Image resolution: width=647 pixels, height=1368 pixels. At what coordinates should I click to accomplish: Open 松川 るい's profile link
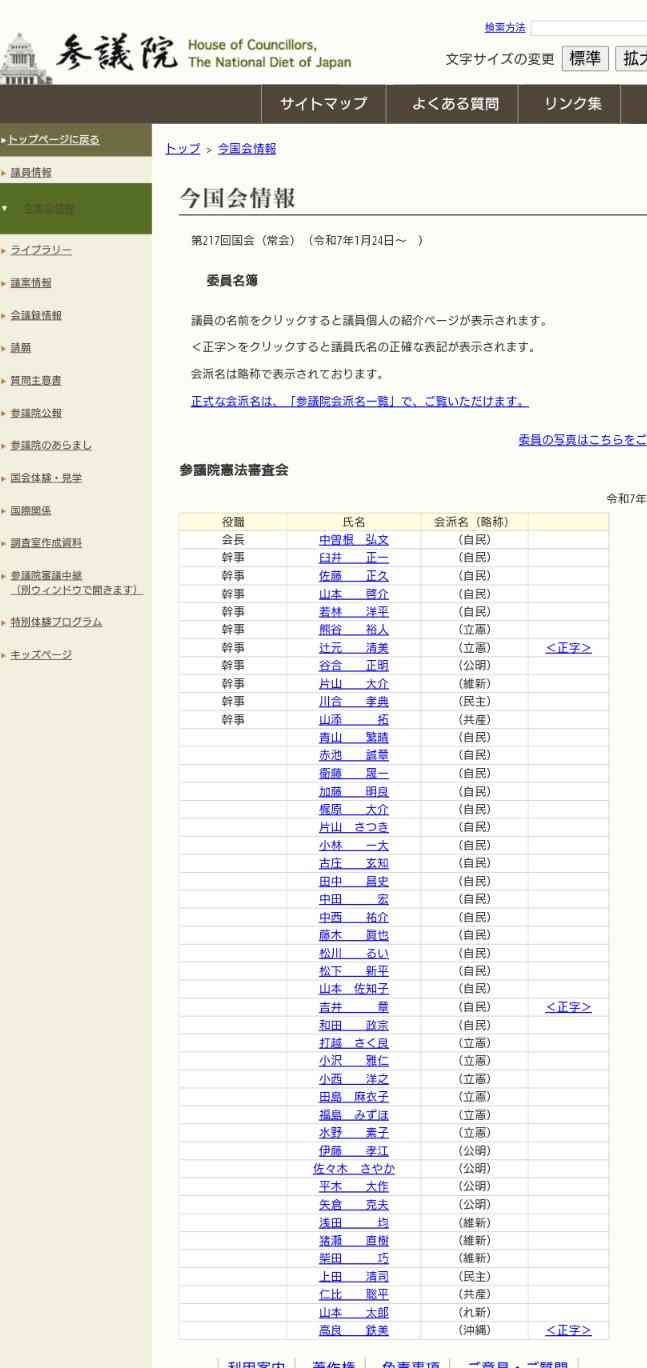353,953
